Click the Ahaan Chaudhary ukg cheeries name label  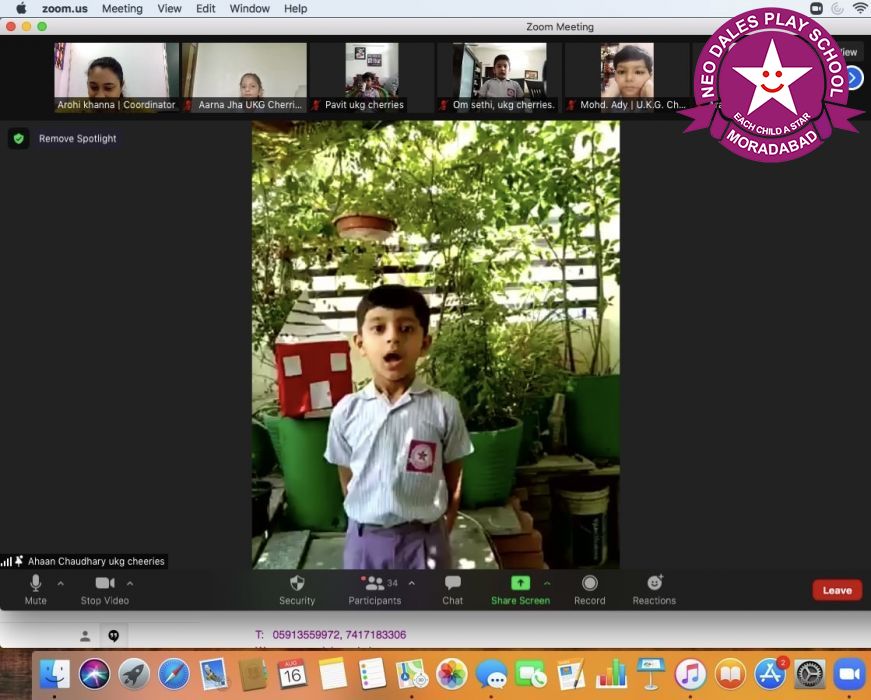[96, 561]
